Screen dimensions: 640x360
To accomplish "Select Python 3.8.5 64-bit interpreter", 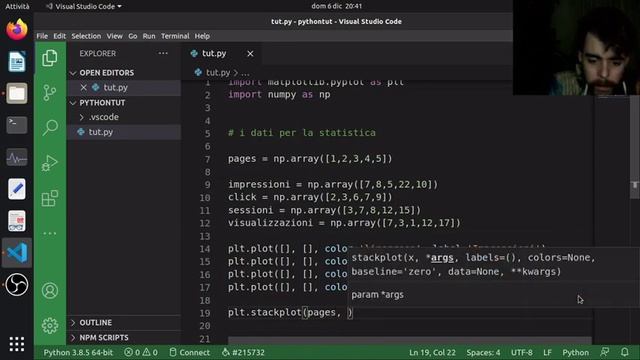I will [x=78, y=352].
